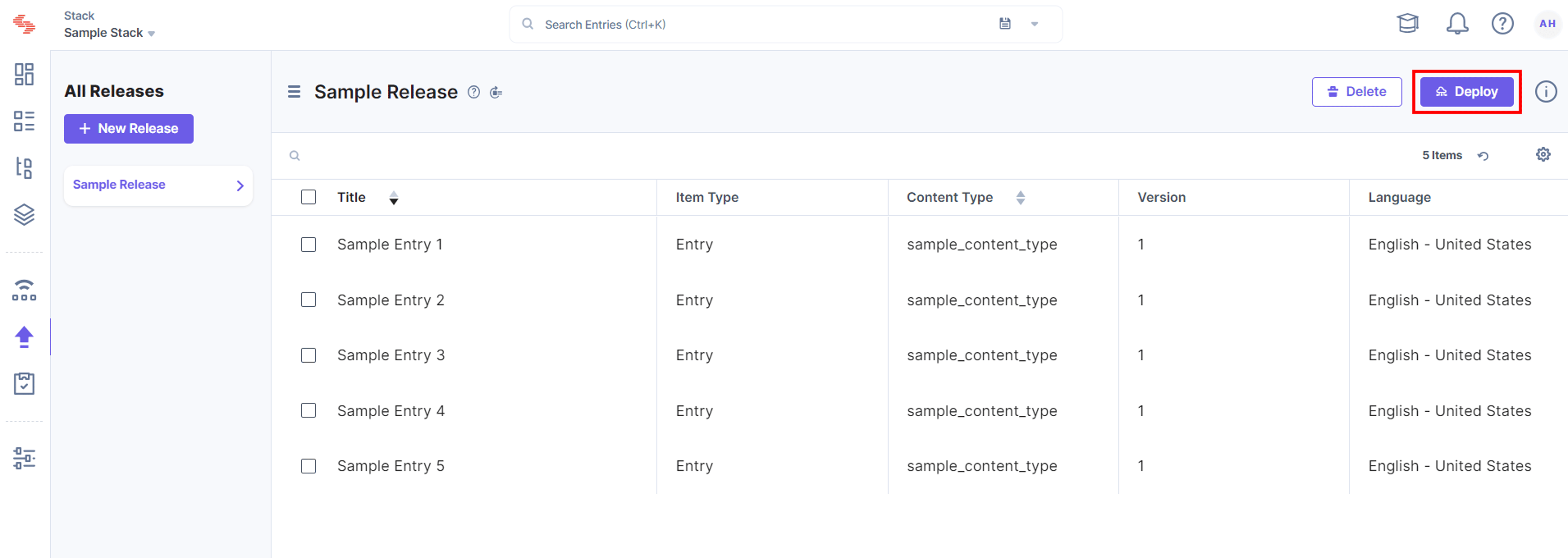Select Sample Release in All Releases
Image resolution: width=1568 pixels, height=558 pixels.
[158, 185]
